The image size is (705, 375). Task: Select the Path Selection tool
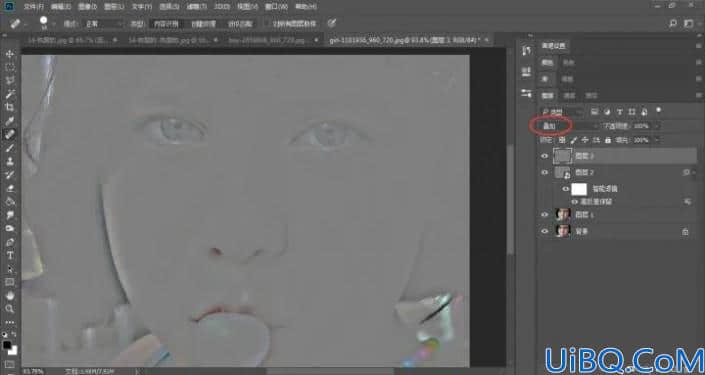(10, 269)
